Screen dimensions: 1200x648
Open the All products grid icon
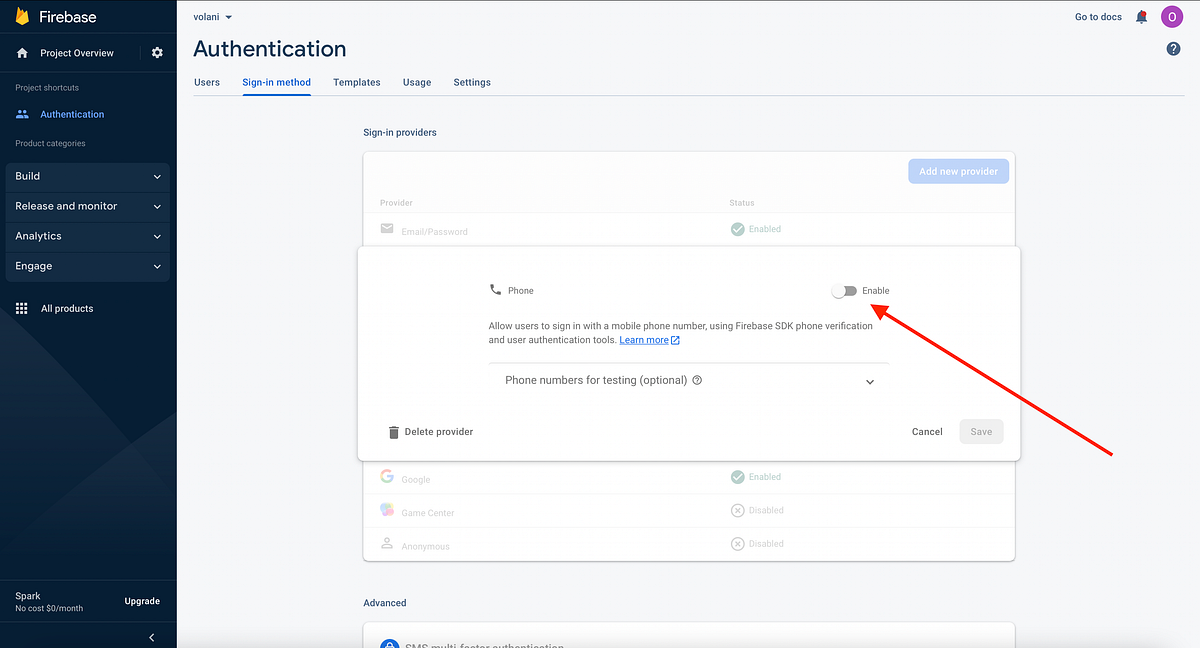(21, 308)
